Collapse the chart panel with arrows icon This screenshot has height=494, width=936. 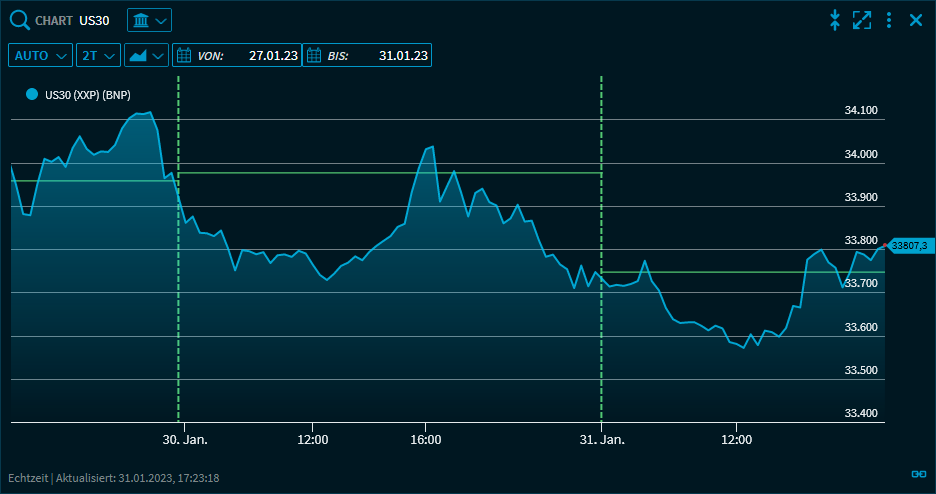[835, 20]
